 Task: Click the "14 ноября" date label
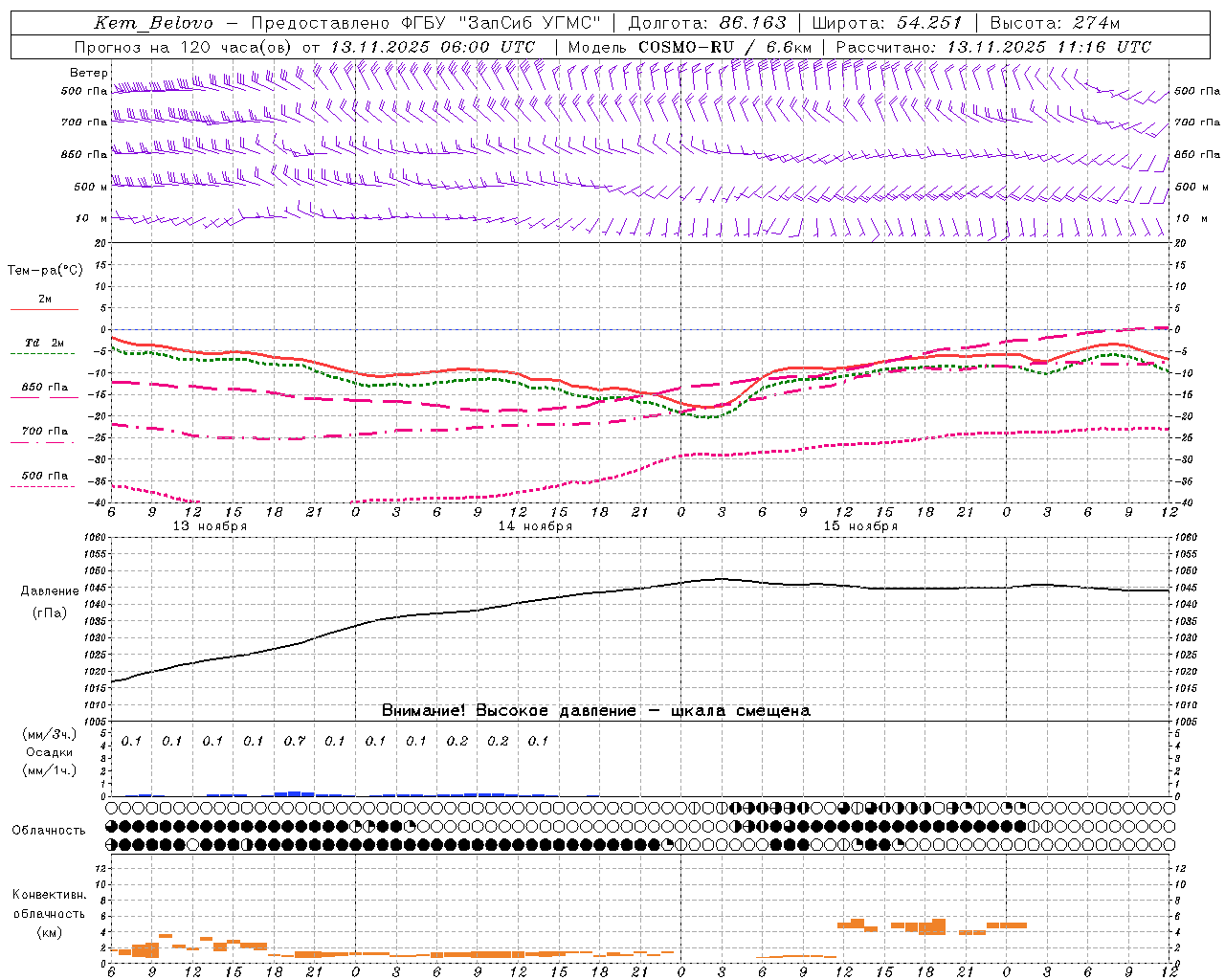pos(535,526)
